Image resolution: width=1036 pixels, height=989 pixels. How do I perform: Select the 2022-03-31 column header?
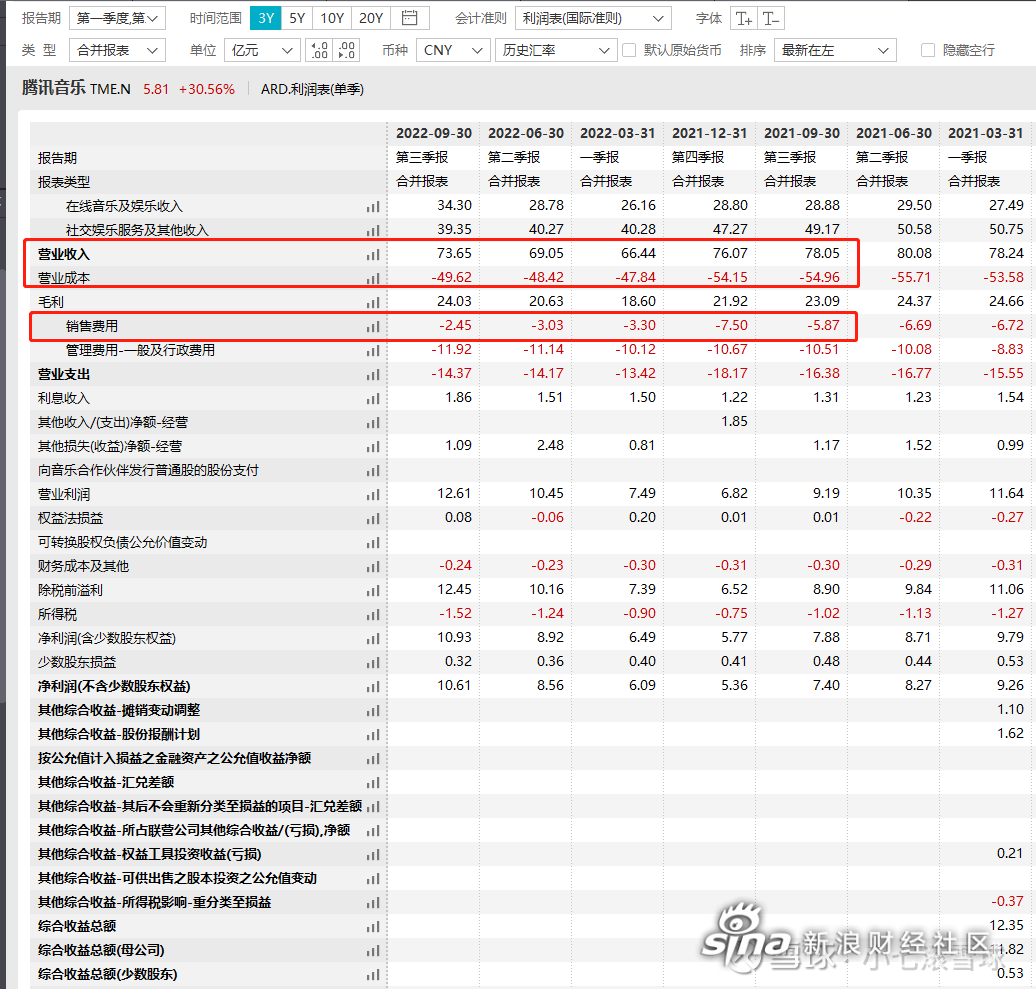(x=618, y=133)
